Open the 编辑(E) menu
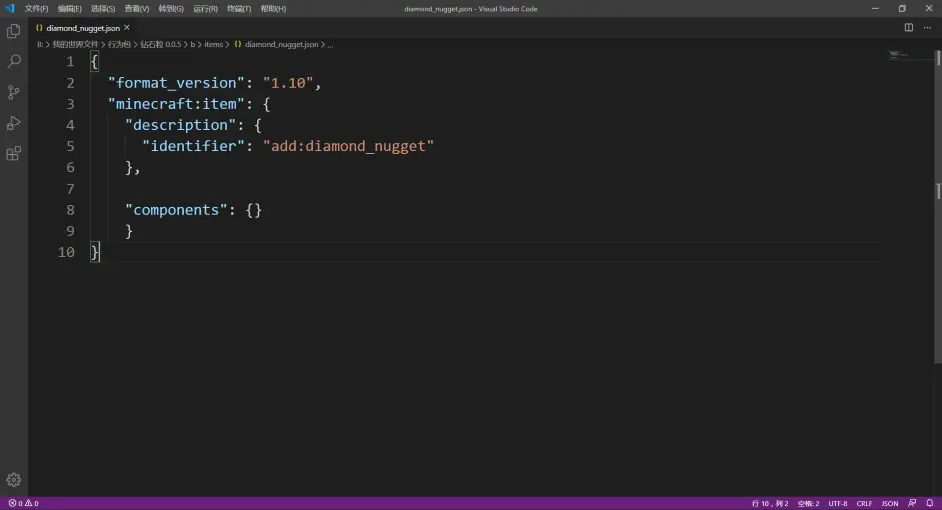 click(x=70, y=8)
